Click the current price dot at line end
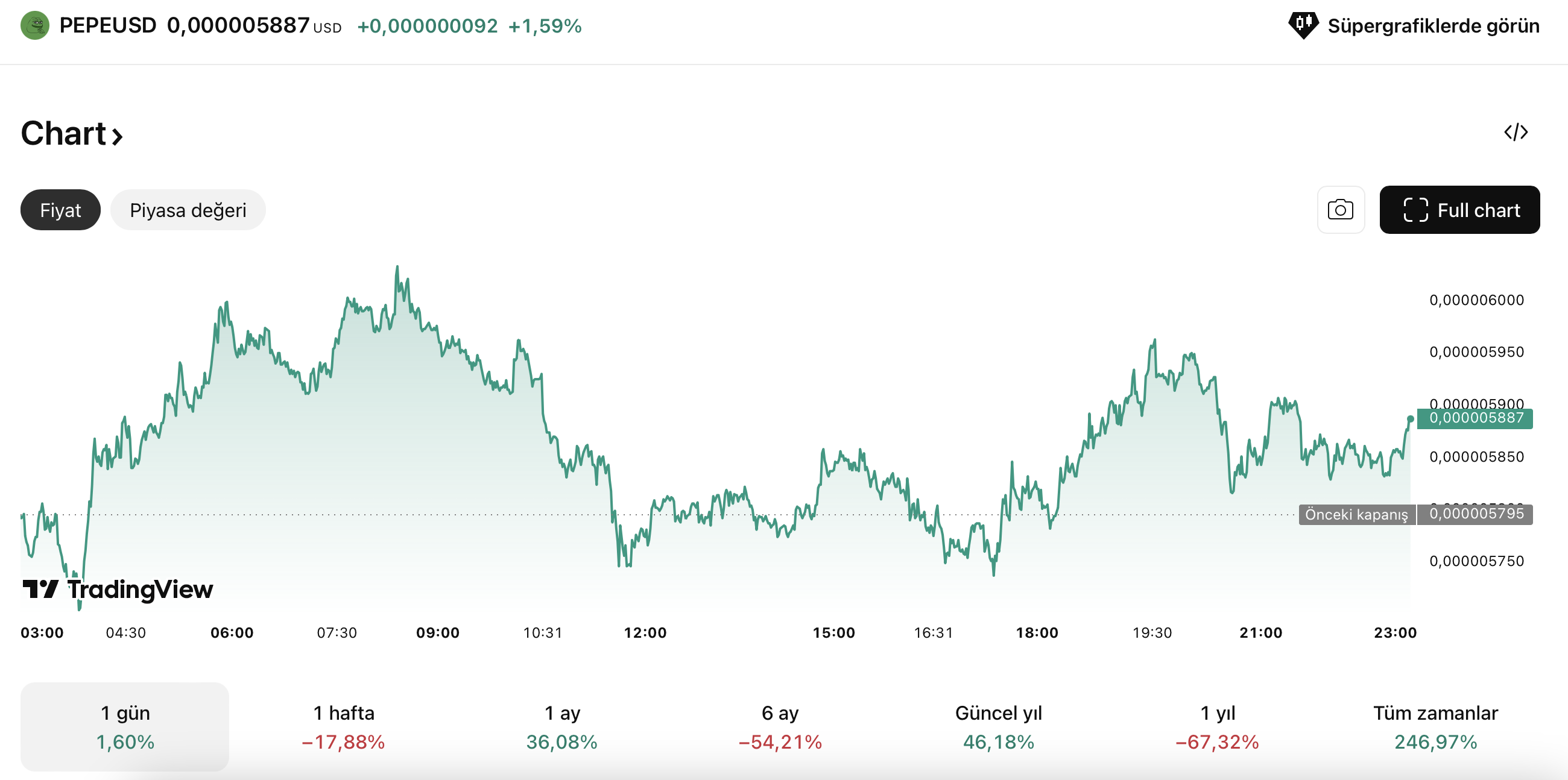The image size is (1568, 780). tap(1410, 419)
